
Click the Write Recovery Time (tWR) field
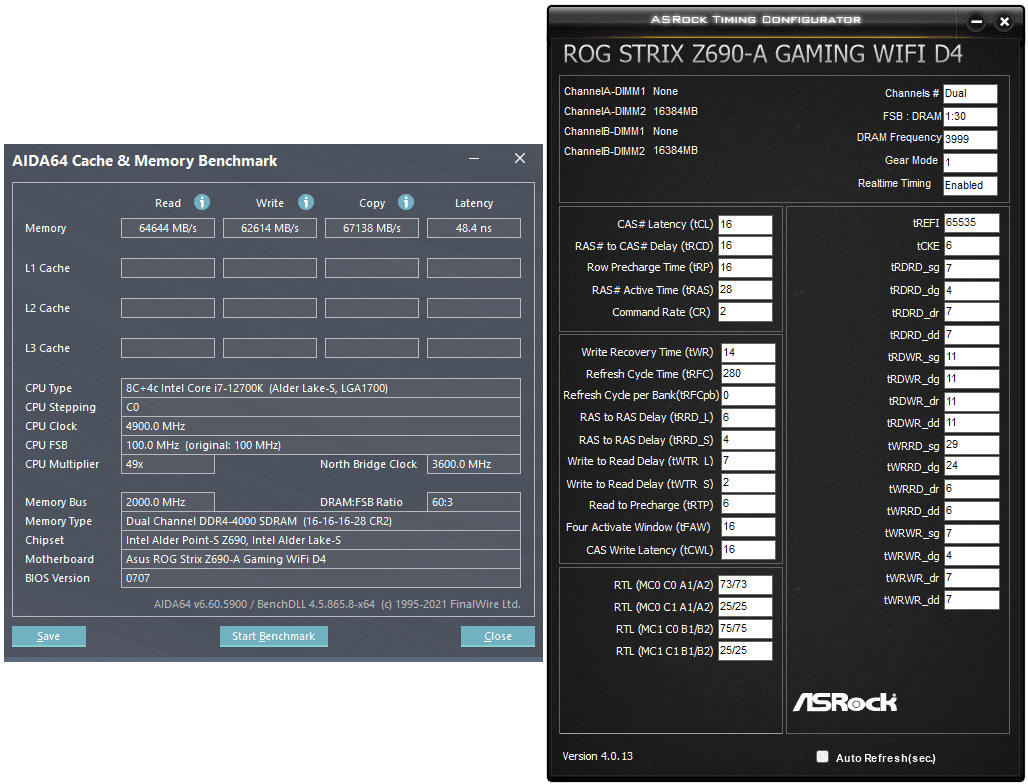[748, 353]
